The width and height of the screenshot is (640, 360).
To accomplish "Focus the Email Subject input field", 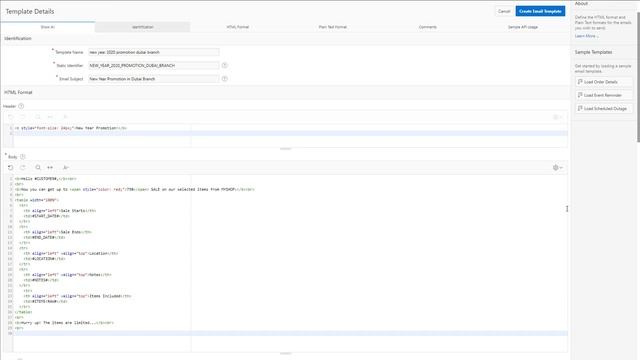I will [x=153, y=79].
